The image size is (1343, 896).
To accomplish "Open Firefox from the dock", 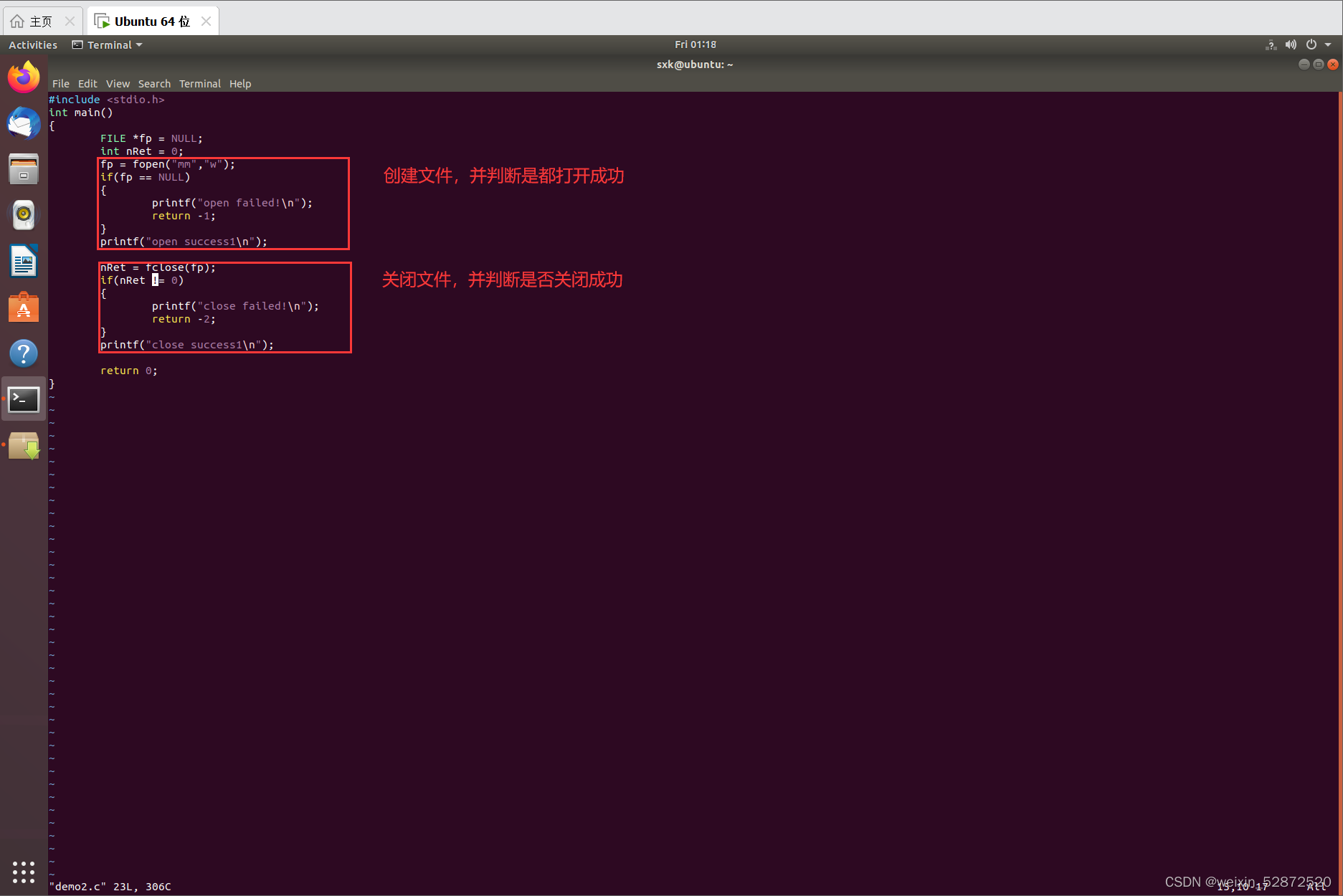I will click(x=24, y=77).
